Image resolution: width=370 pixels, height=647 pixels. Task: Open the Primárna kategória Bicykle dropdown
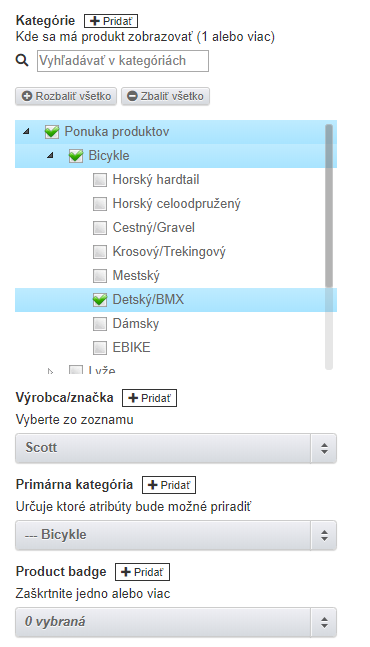176,535
